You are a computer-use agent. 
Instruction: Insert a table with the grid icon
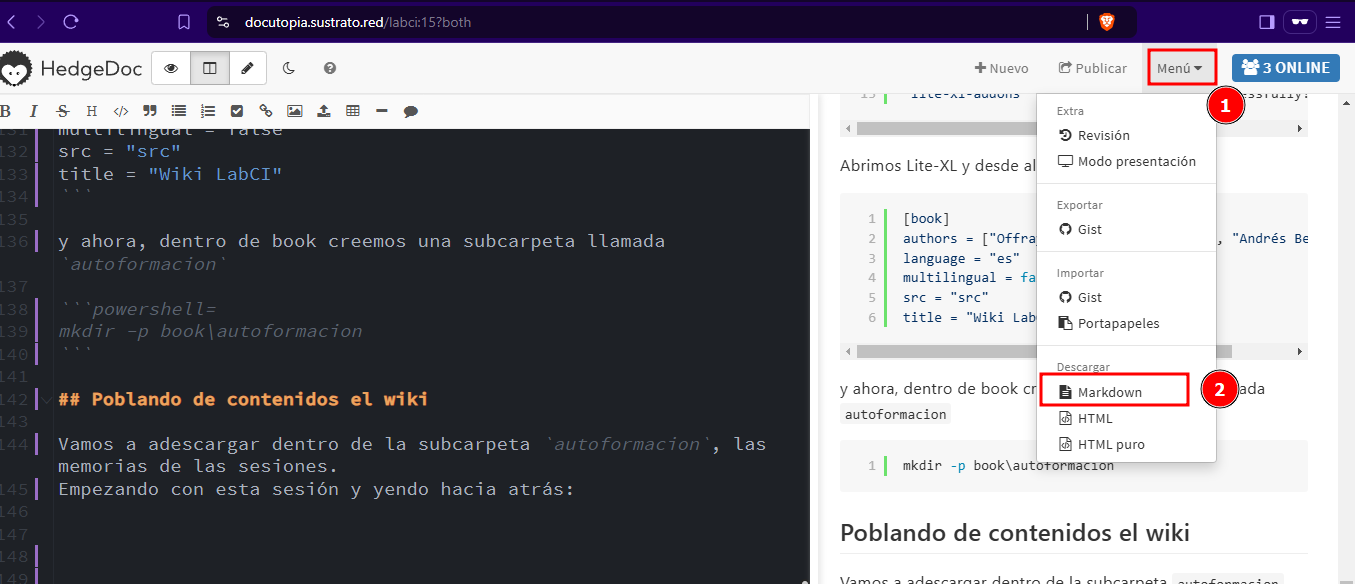click(x=353, y=111)
